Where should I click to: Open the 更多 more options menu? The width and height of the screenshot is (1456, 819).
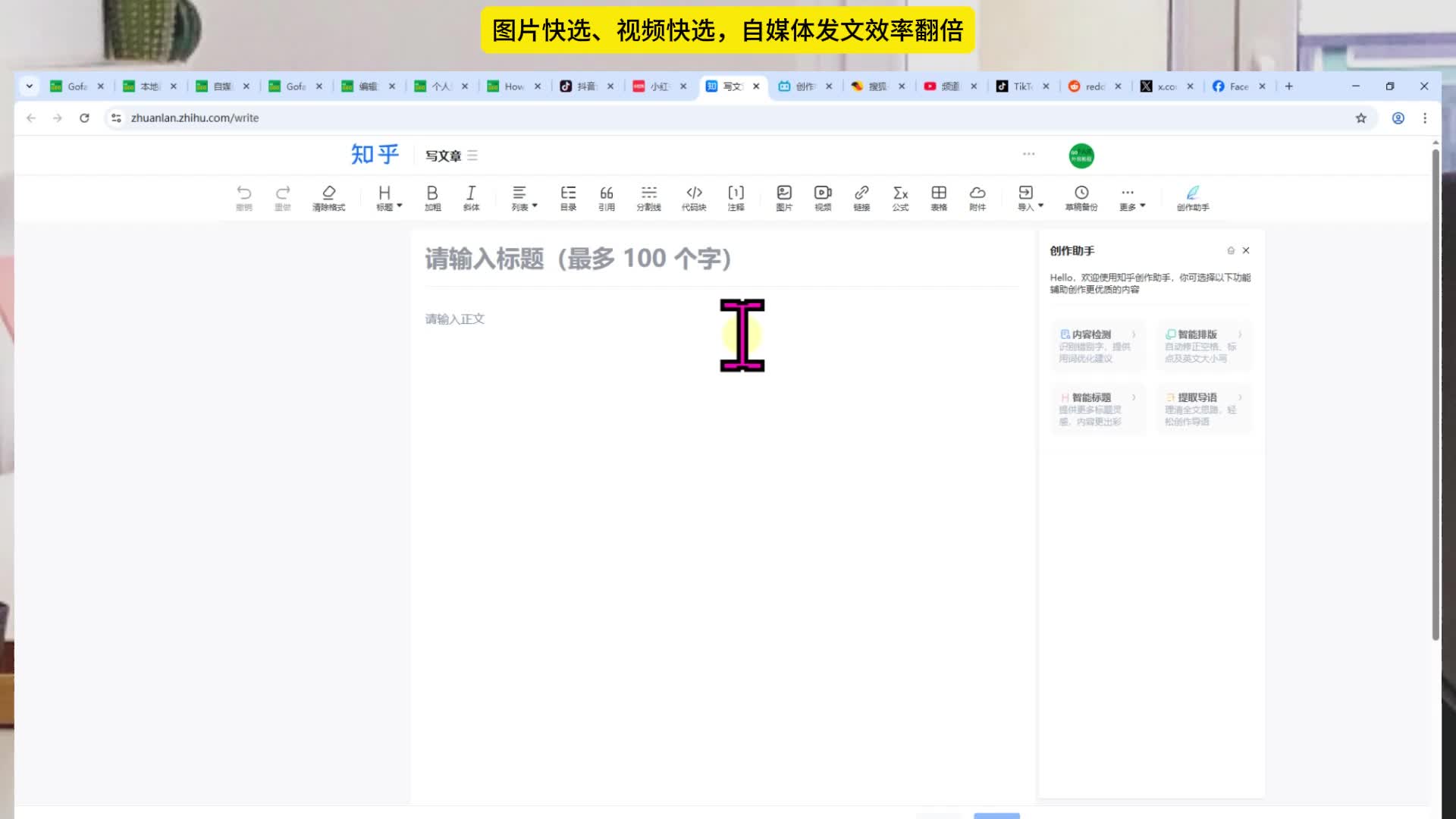(1131, 197)
